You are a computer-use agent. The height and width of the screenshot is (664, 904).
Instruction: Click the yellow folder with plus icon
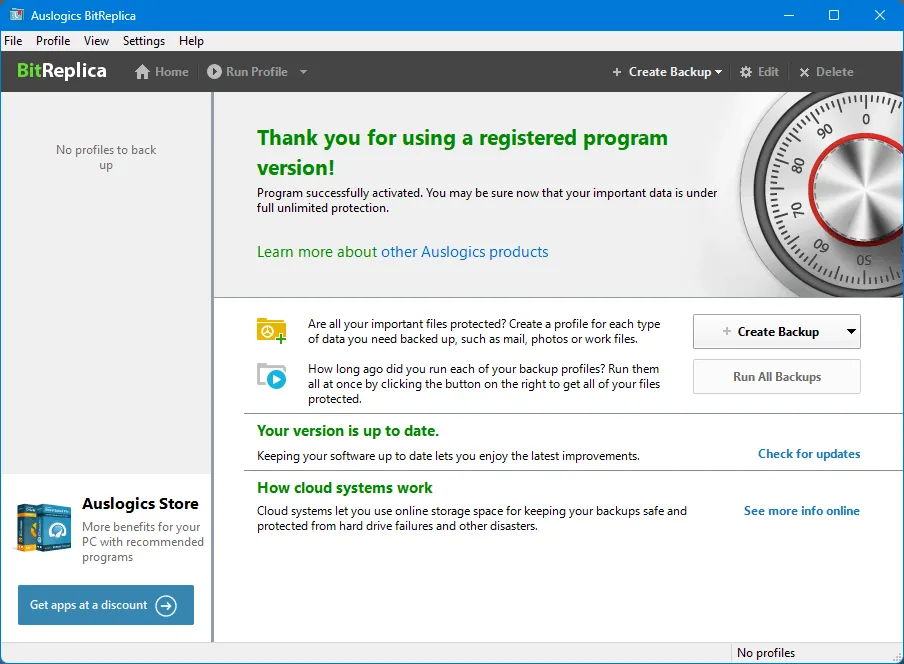[x=272, y=331]
